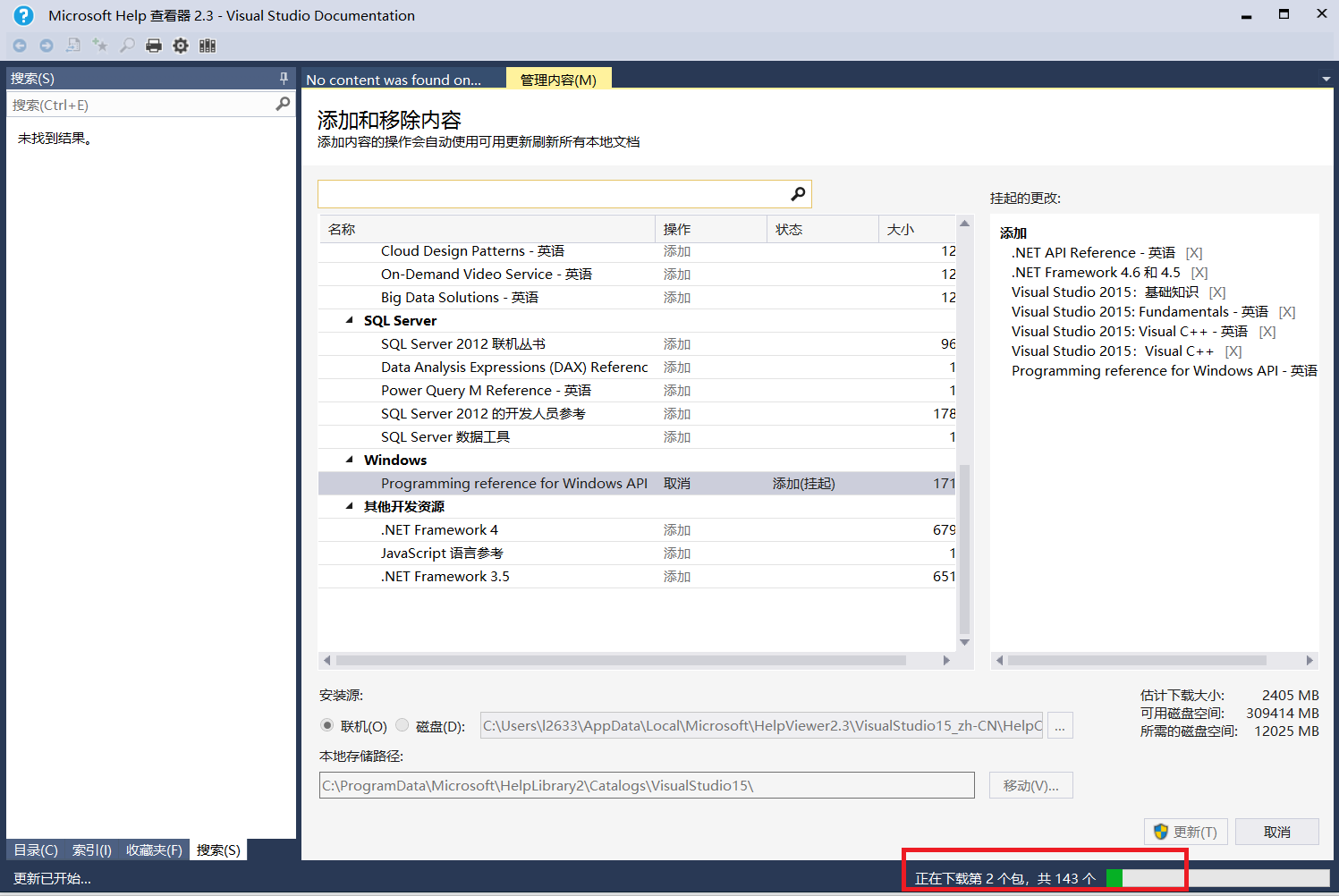This screenshot has height=896, width=1339.
Task: Click magnifier icon in left search box
Action: (x=283, y=105)
